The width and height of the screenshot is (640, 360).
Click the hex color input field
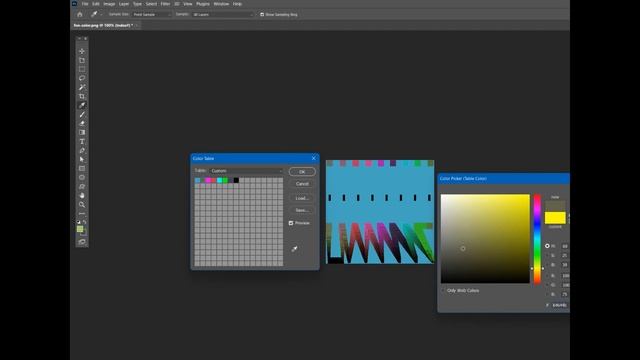pos(560,305)
